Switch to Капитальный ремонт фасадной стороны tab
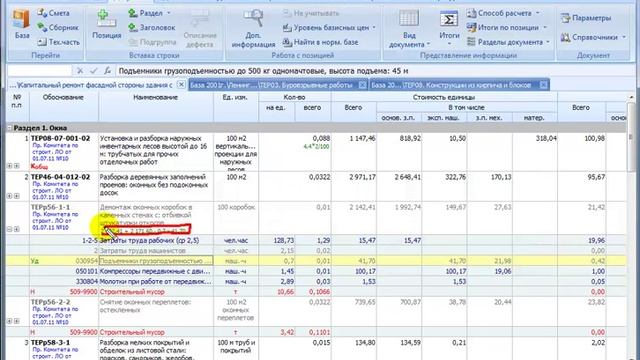 (91, 85)
